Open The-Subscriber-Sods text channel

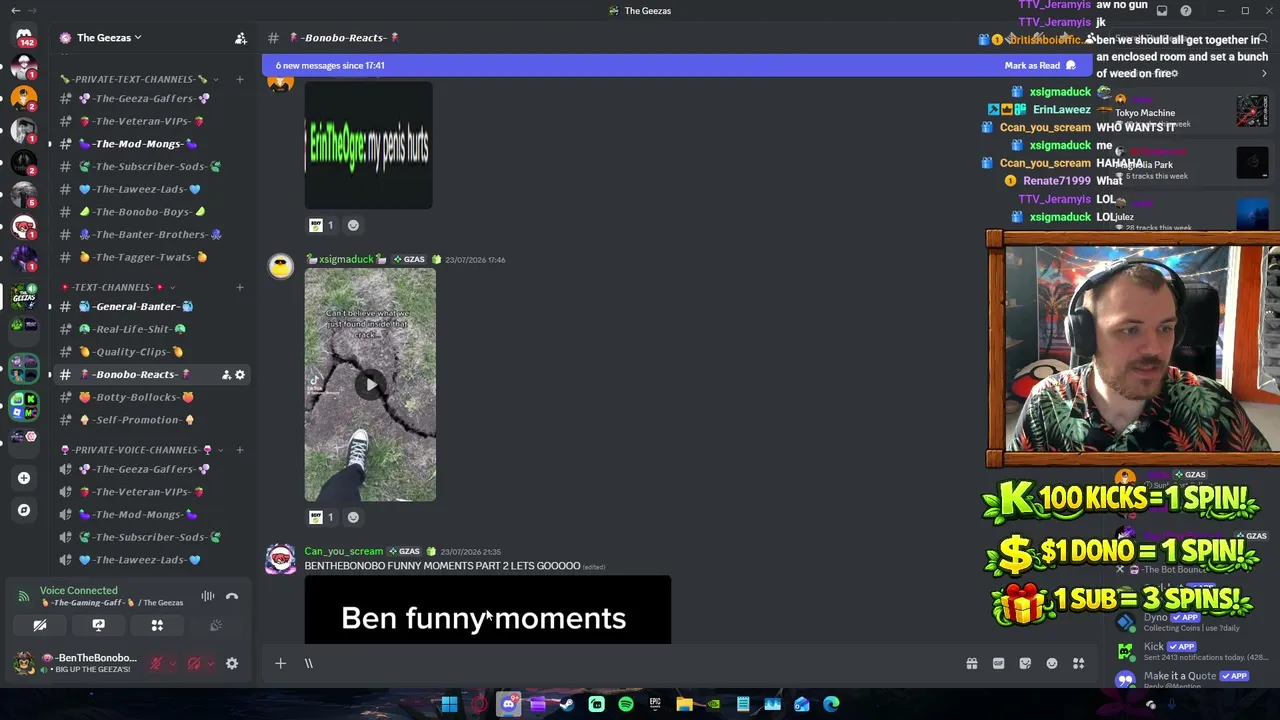click(x=150, y=167)
